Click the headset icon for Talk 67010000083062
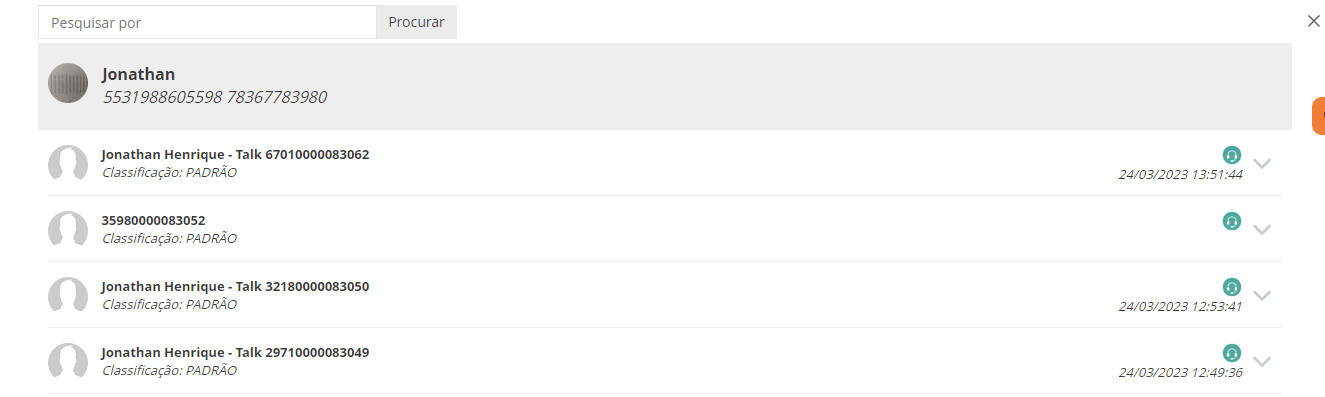Screen dimensions: 1325x397 click(1232, 155)
